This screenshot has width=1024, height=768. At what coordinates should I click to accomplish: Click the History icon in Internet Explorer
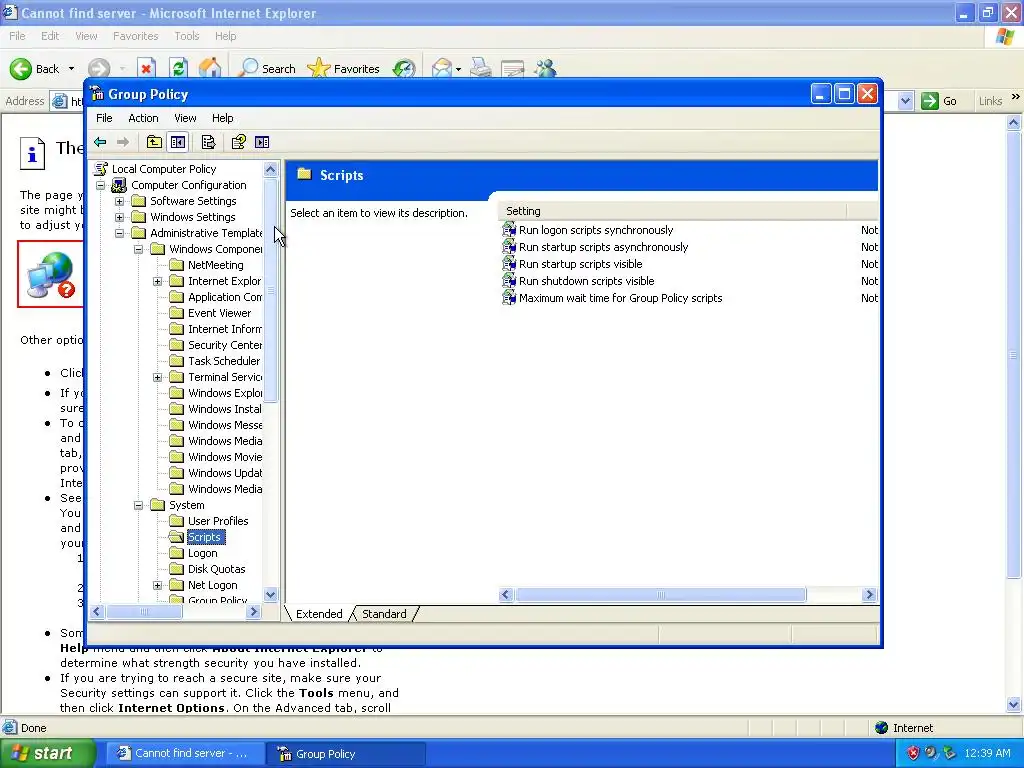tap(404, 69)
